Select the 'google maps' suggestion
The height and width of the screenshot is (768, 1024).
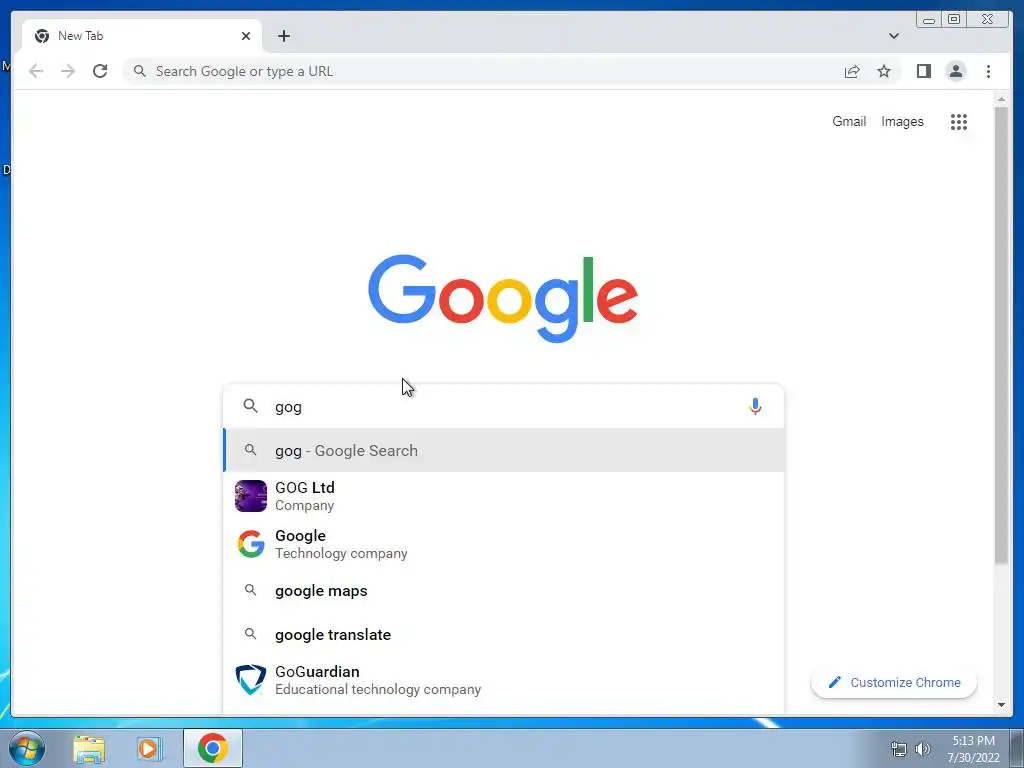[504, 590]
